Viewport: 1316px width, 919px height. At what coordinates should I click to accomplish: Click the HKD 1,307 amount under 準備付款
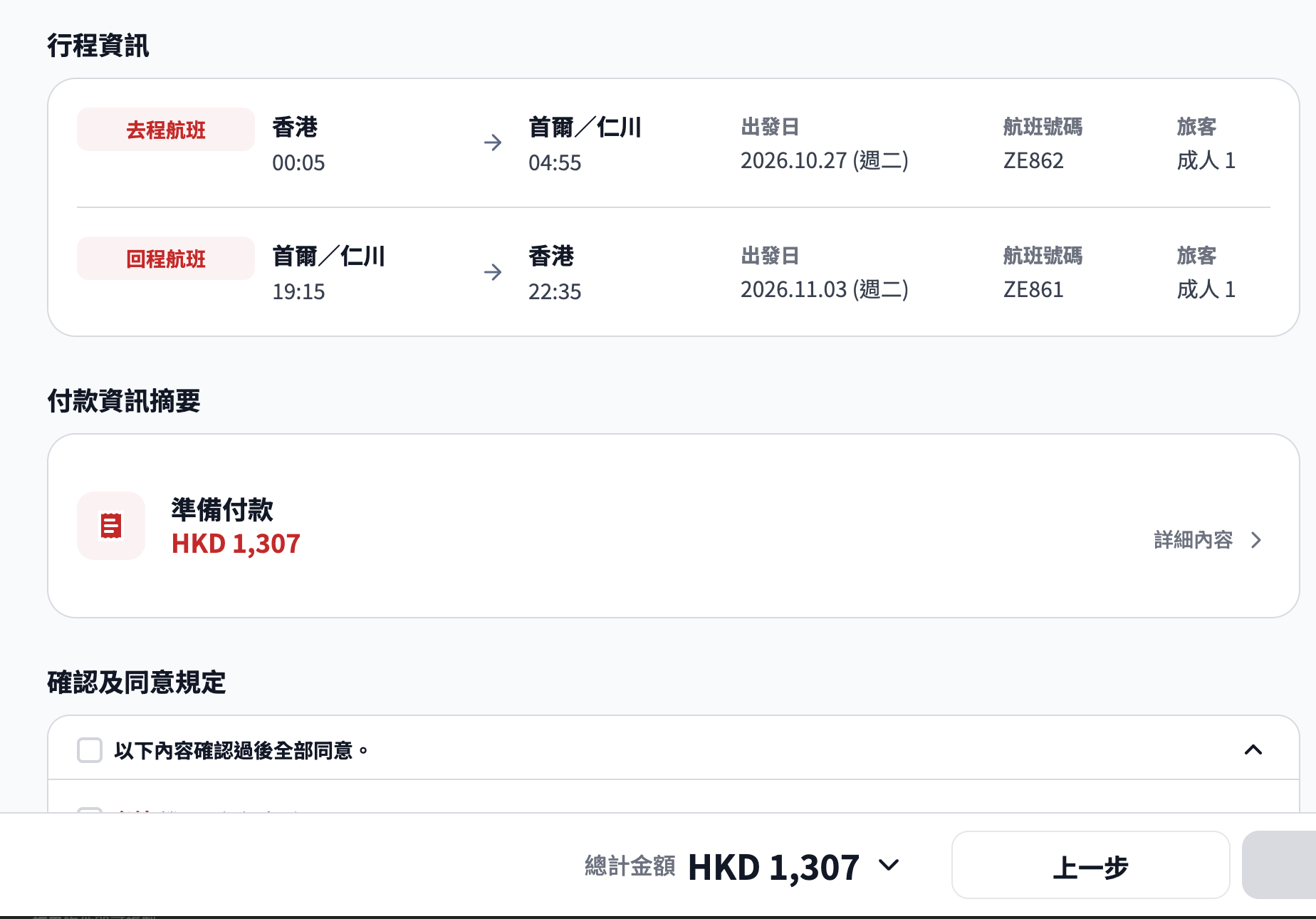pos(236,544)
